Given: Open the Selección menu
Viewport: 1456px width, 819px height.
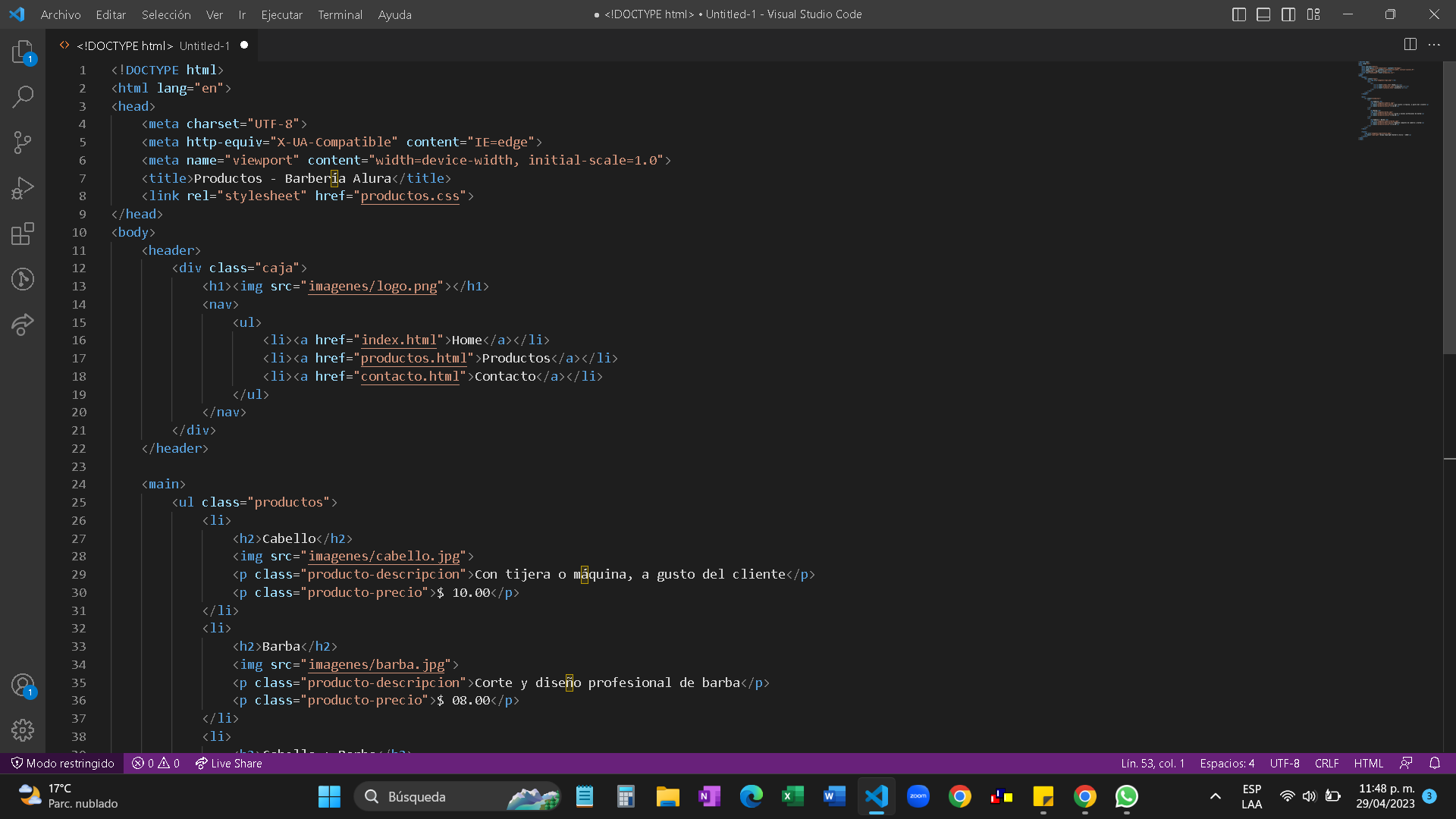Looking at the screenshot, I should 166,14.
